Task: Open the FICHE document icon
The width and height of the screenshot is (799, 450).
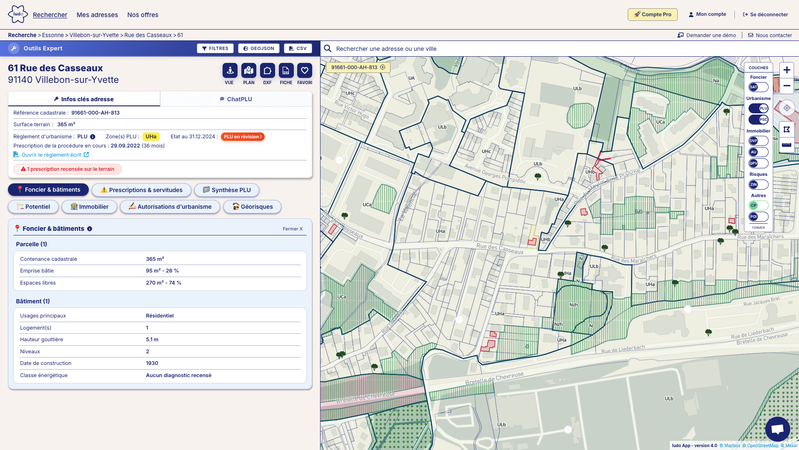Action: click(x=286, y=71)
